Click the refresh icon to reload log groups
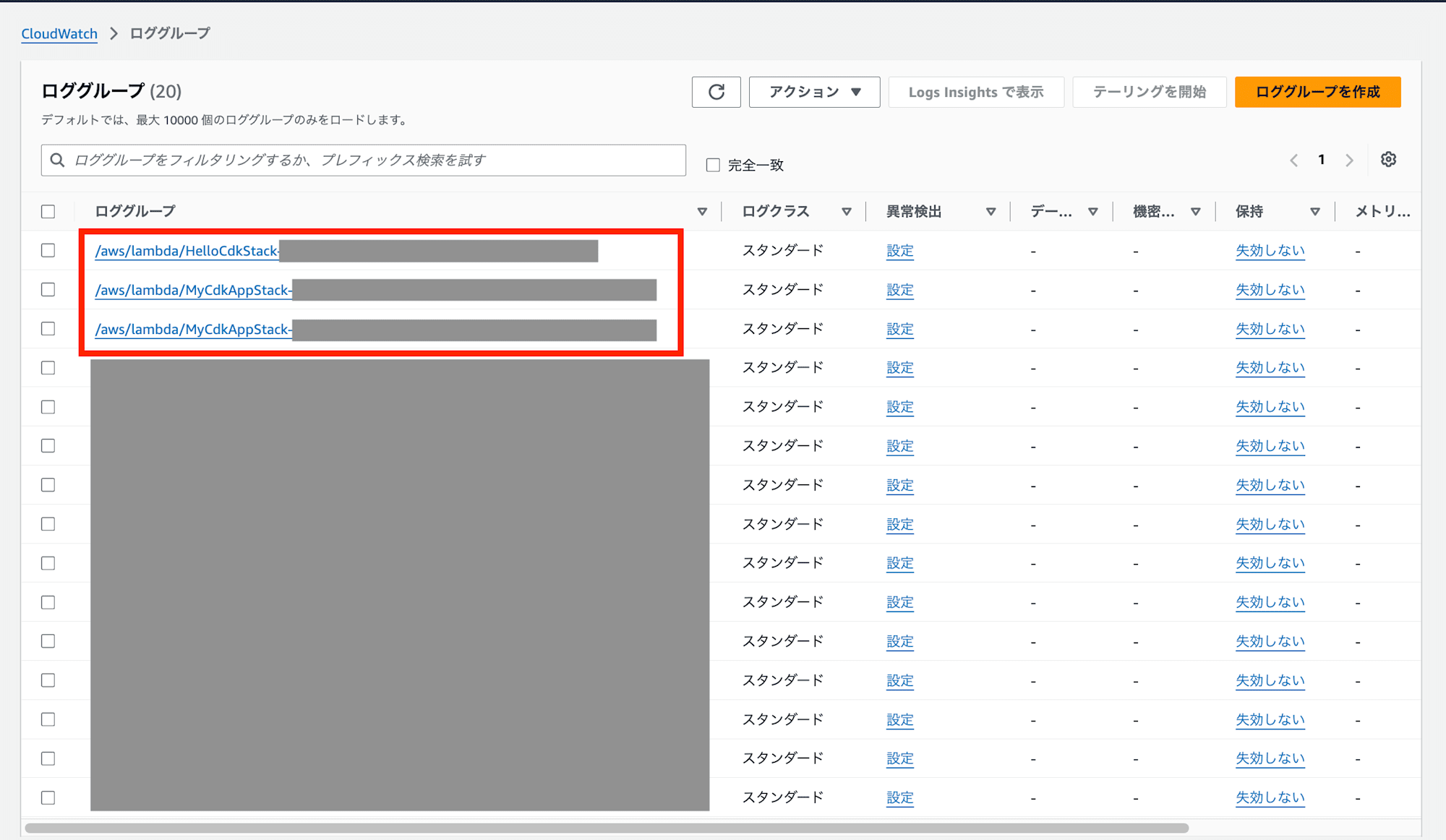1446x840 pixels. pyautogui.click(x=716, y=92)
